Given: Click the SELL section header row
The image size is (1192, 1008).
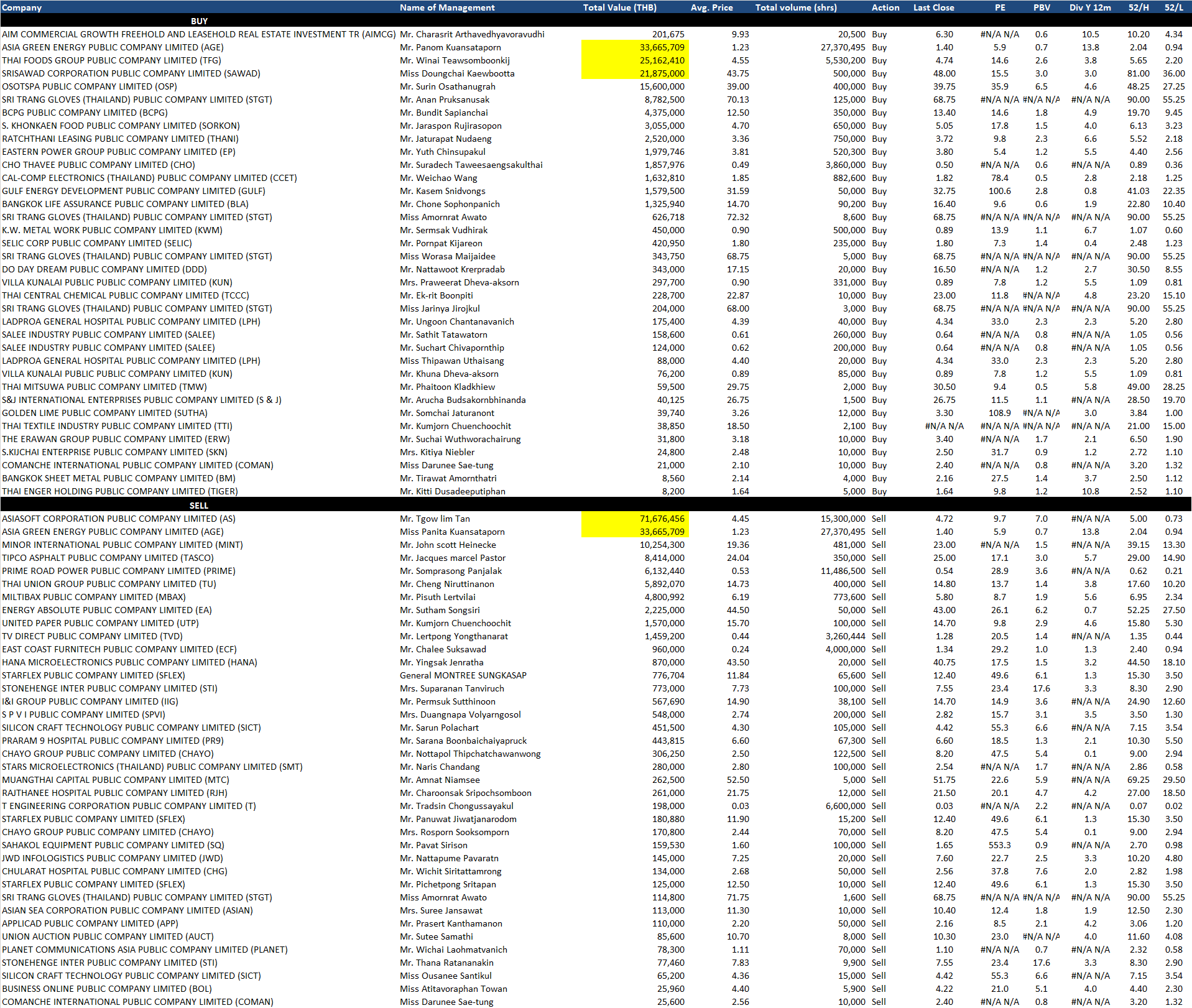Looking at the screenshot, I should (x=199, y=506).
